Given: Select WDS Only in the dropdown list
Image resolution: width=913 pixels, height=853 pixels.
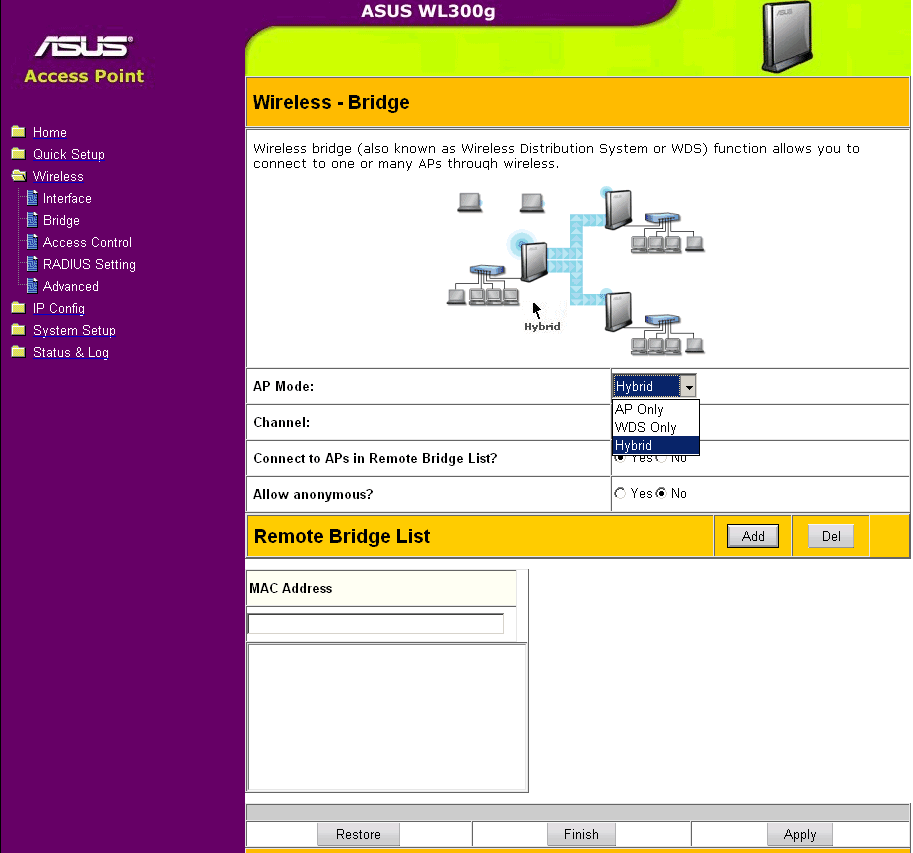Looking at the screenshot, I should tap(656, 427).
